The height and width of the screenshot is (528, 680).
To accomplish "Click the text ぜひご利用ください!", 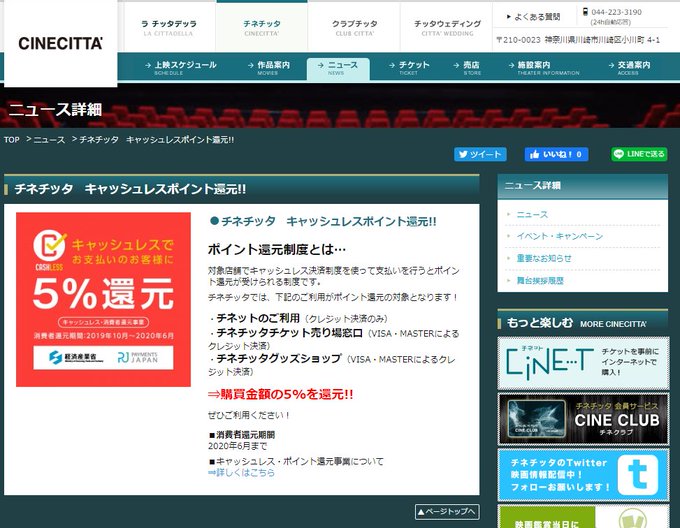I will pos(249,415).
